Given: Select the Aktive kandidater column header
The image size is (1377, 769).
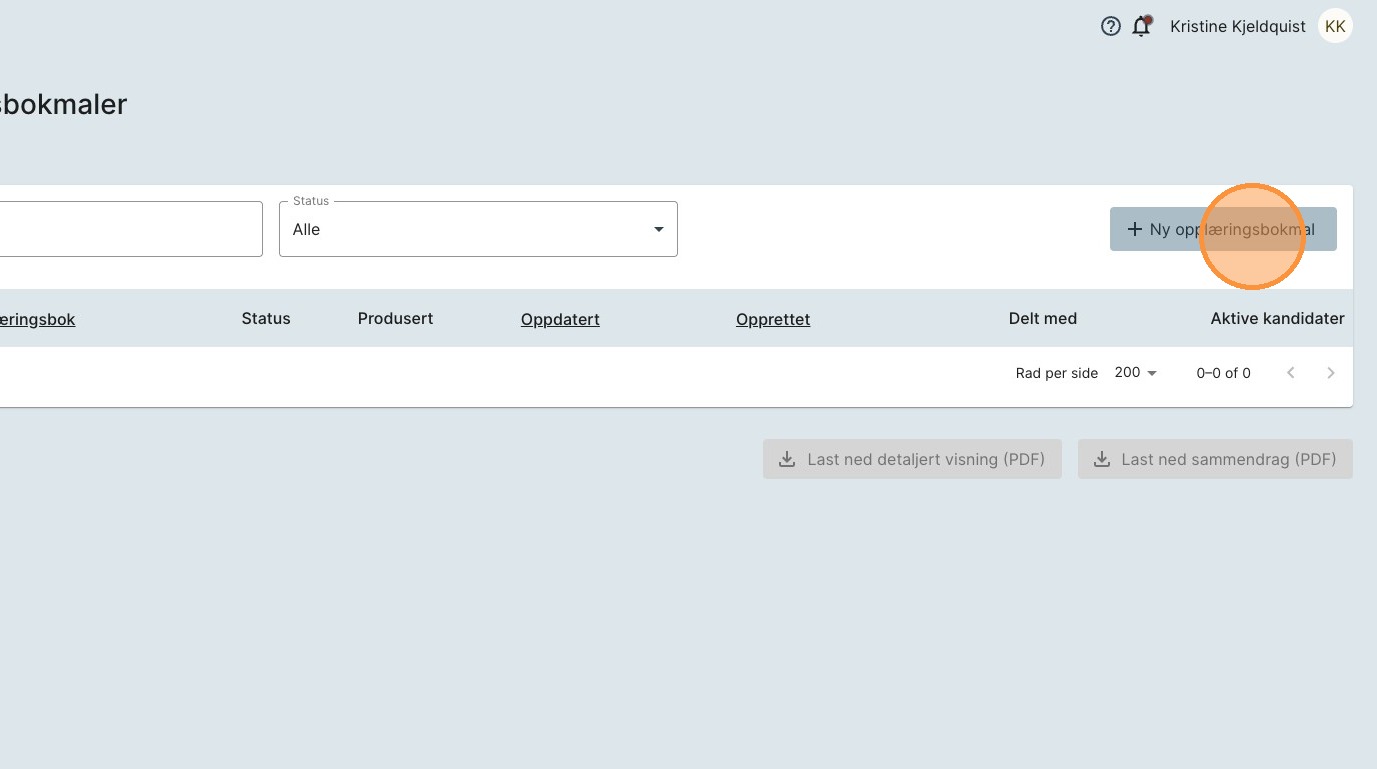Looking at the screenshot, I should pyautogui.click(x=1276, y=318).
